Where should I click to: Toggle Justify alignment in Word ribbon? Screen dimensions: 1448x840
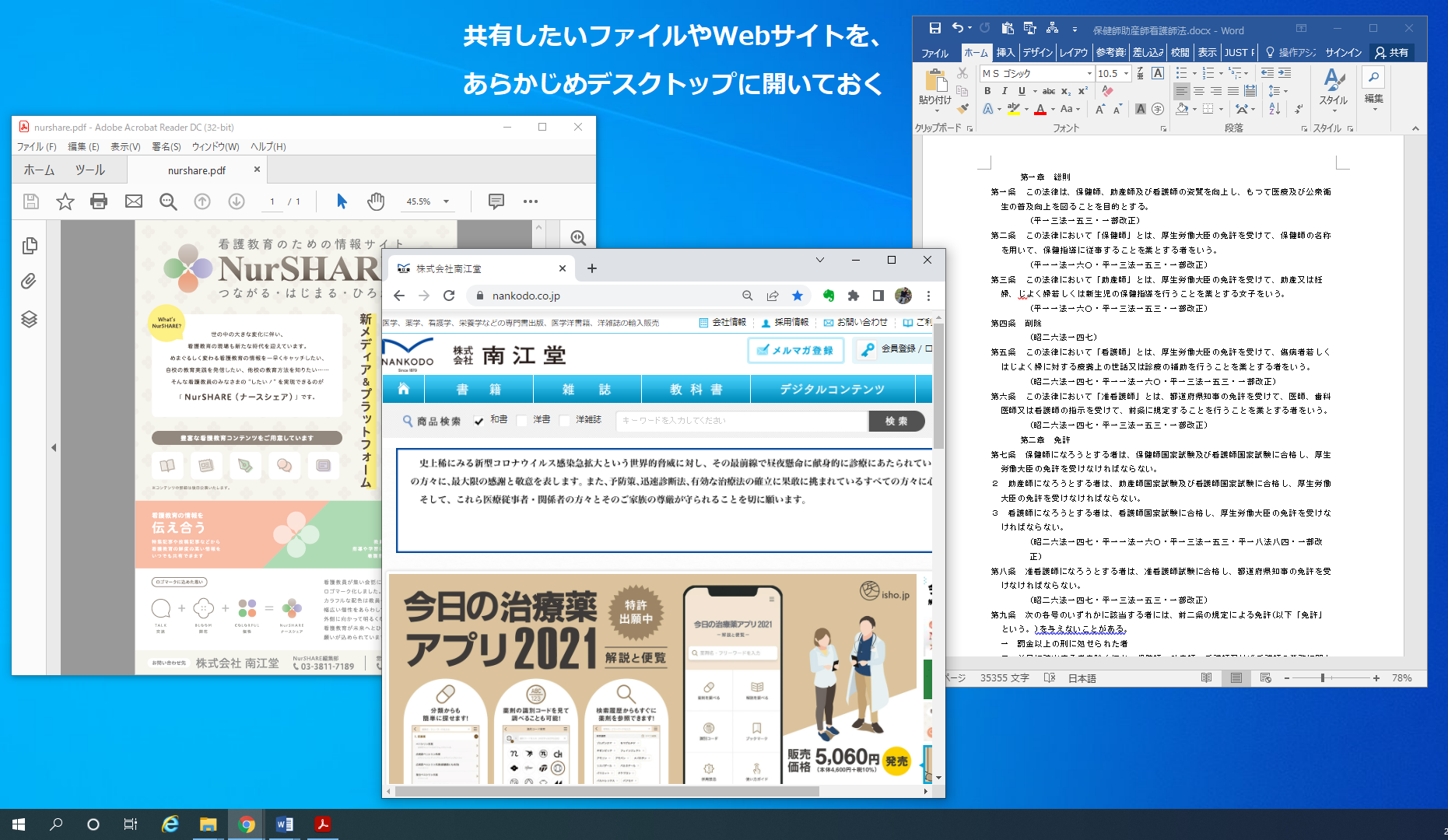(x=1233, y=91)
